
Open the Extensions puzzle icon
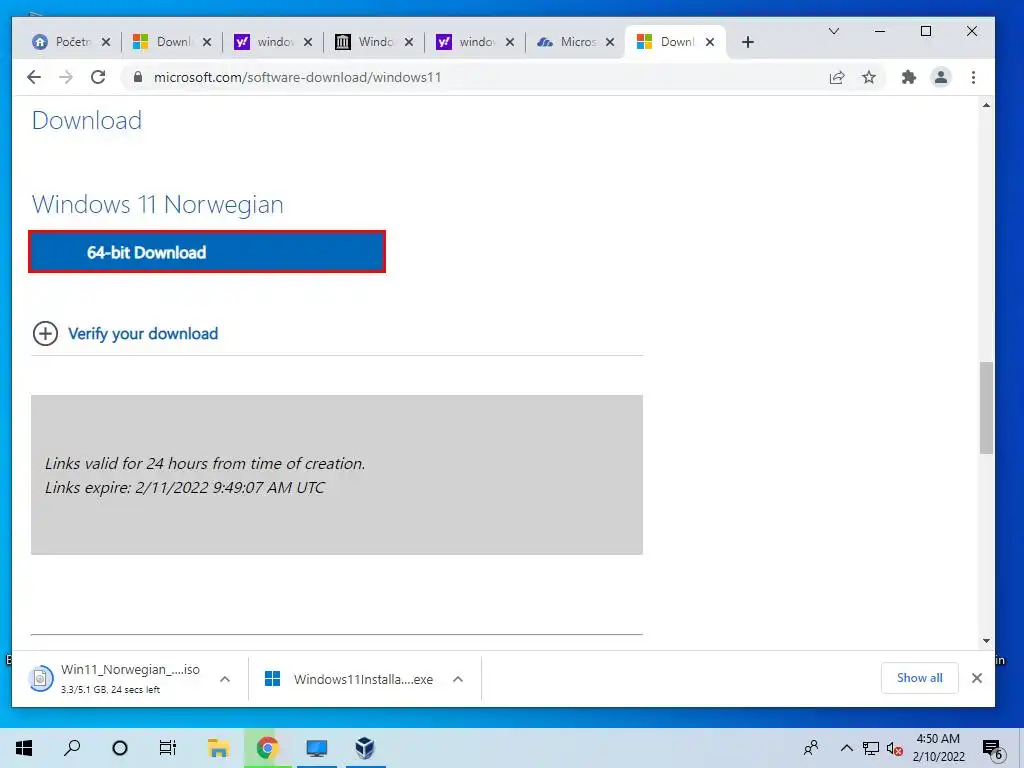(908, 77)
